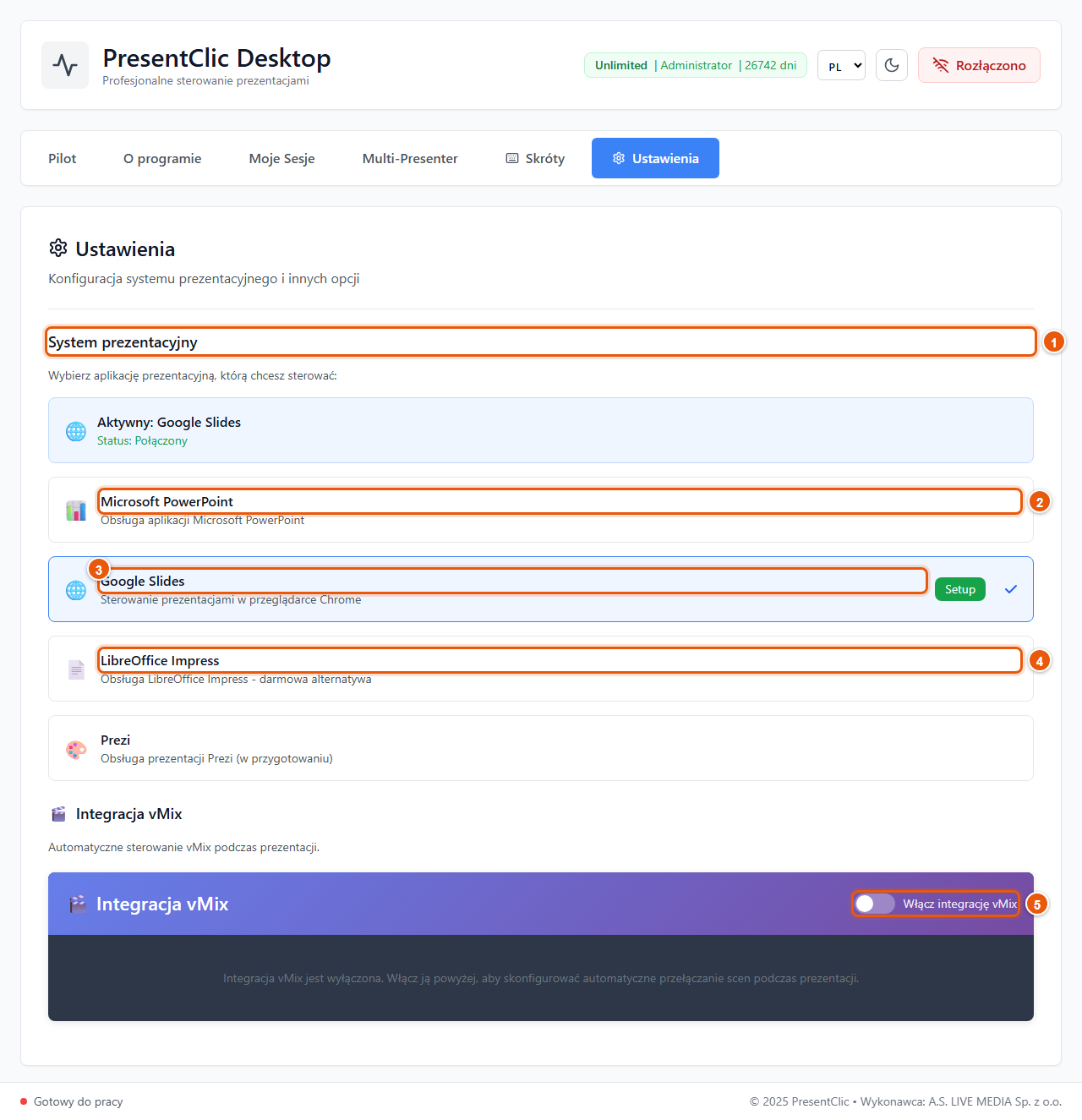1082x1120 pixels.
Task: Open the Multi-Presenter tab
Action: [410, 158]
